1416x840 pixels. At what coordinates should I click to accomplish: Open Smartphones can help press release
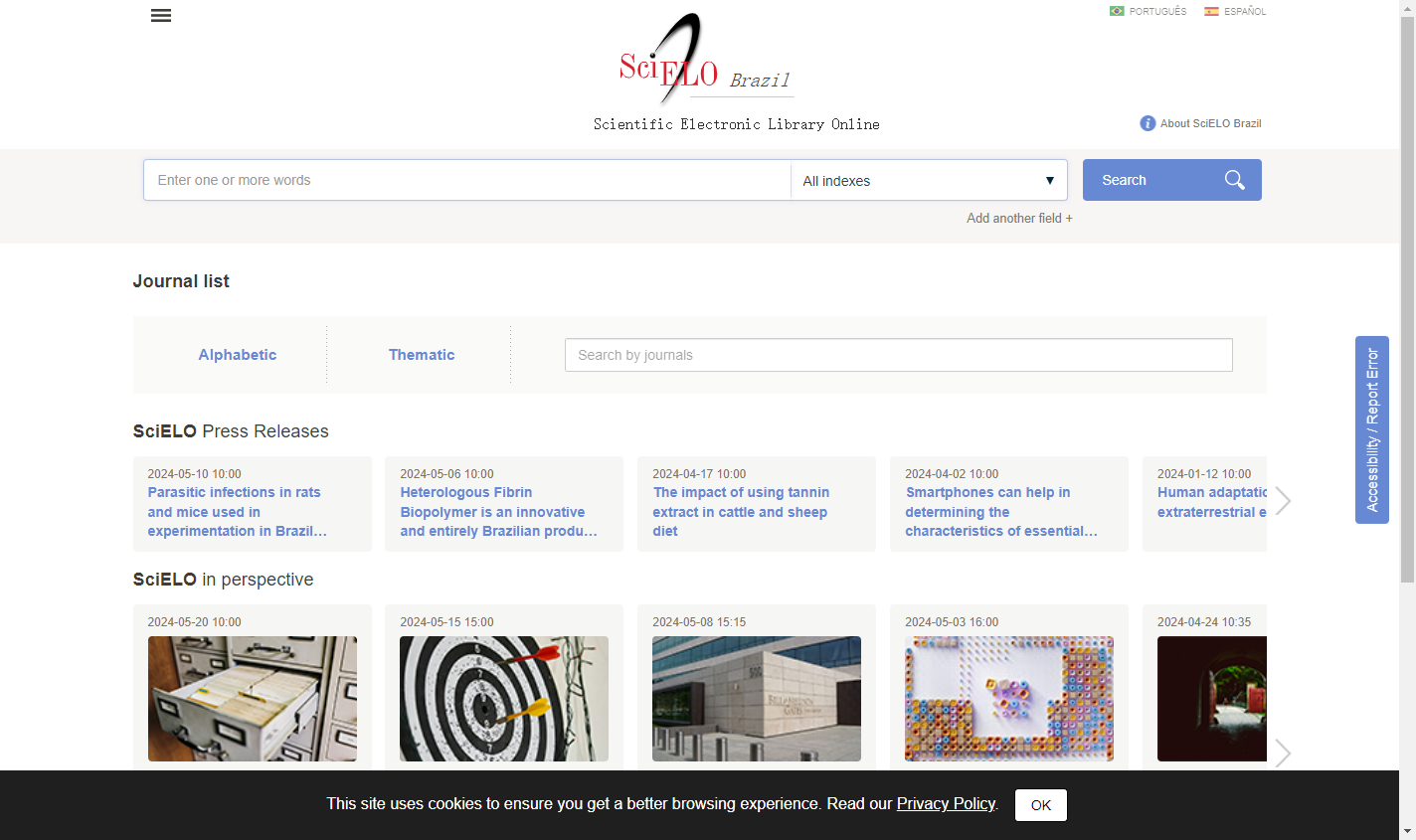point(1001,512)
